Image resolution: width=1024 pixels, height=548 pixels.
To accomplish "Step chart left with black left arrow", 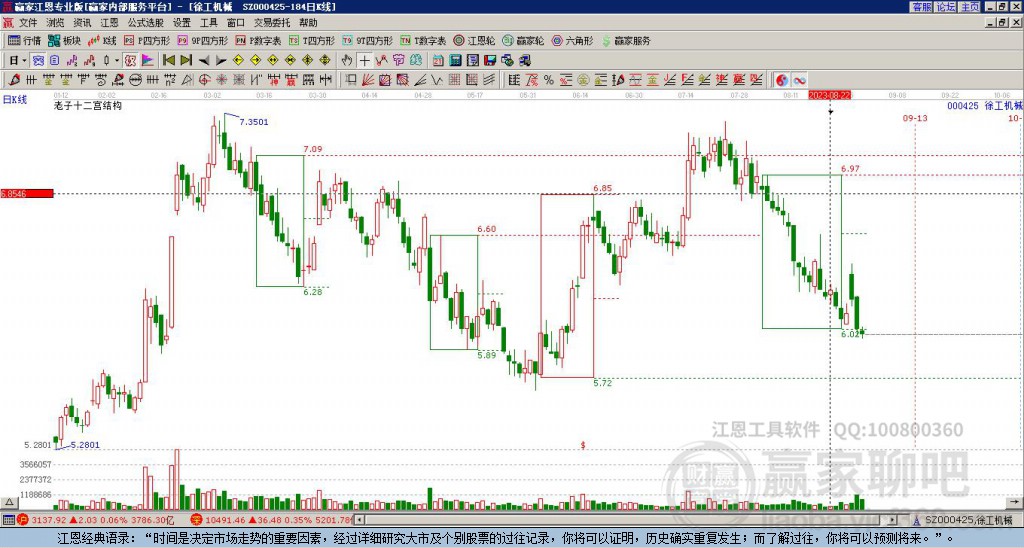I will [204, 60].
